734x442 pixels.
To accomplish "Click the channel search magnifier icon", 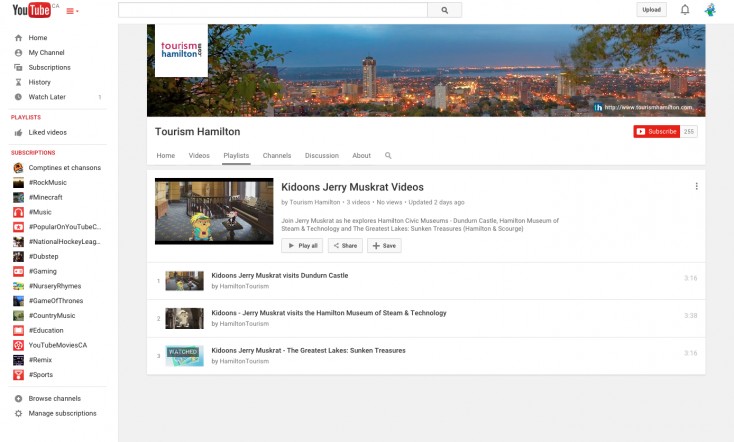I will pyautogui.click(x=388, y=155).
